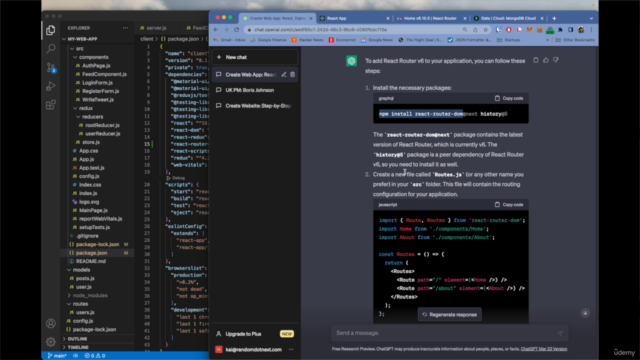The height and width of the screenshot is (360, 640).
Task: Expand the TIMELINE section
Action: [78, 347]
